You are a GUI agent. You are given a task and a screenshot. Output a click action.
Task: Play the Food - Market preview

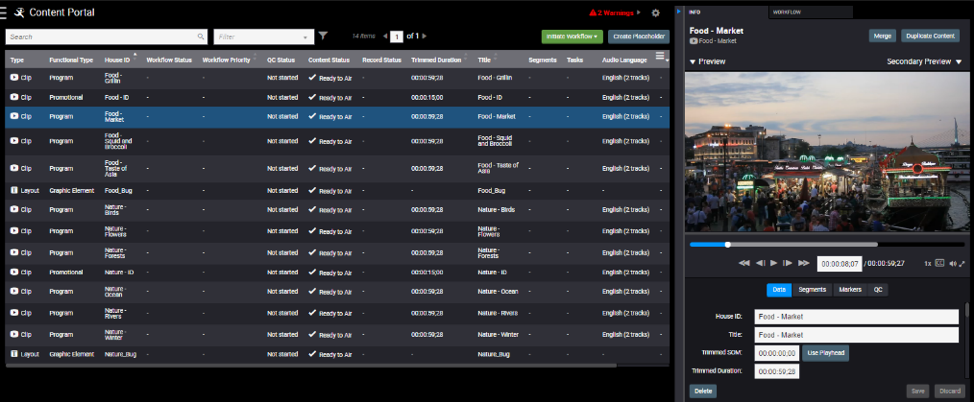pos(774,263)
